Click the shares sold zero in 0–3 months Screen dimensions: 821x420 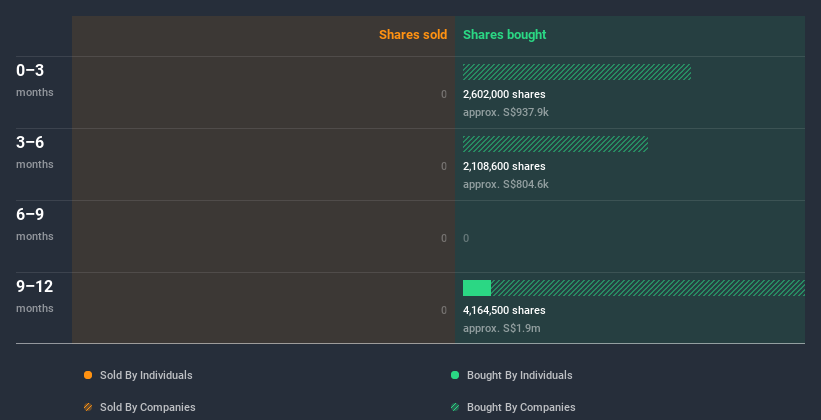click(444, 94)
